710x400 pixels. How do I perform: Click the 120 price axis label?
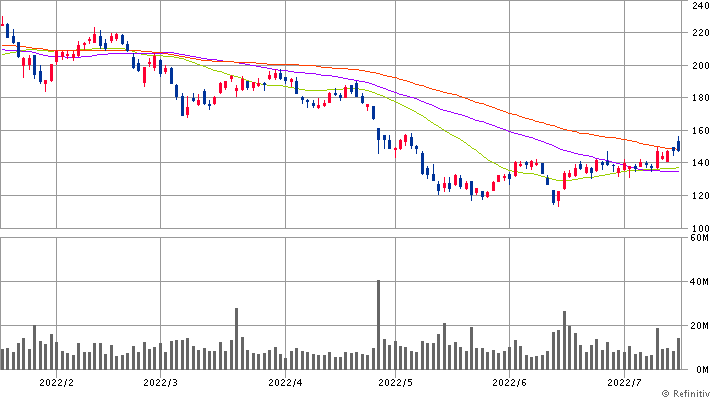click(x=700, y=196)
